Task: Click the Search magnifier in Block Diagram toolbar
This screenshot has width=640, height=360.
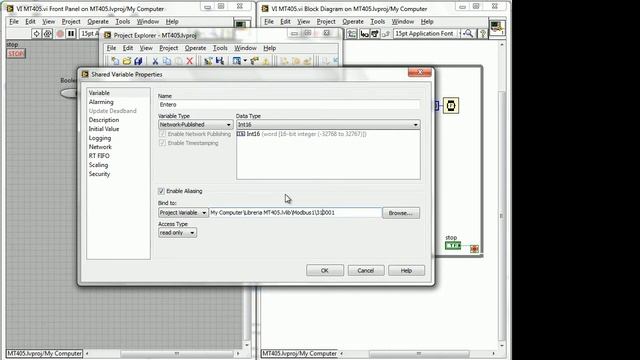Action: (x=468, y=33)
